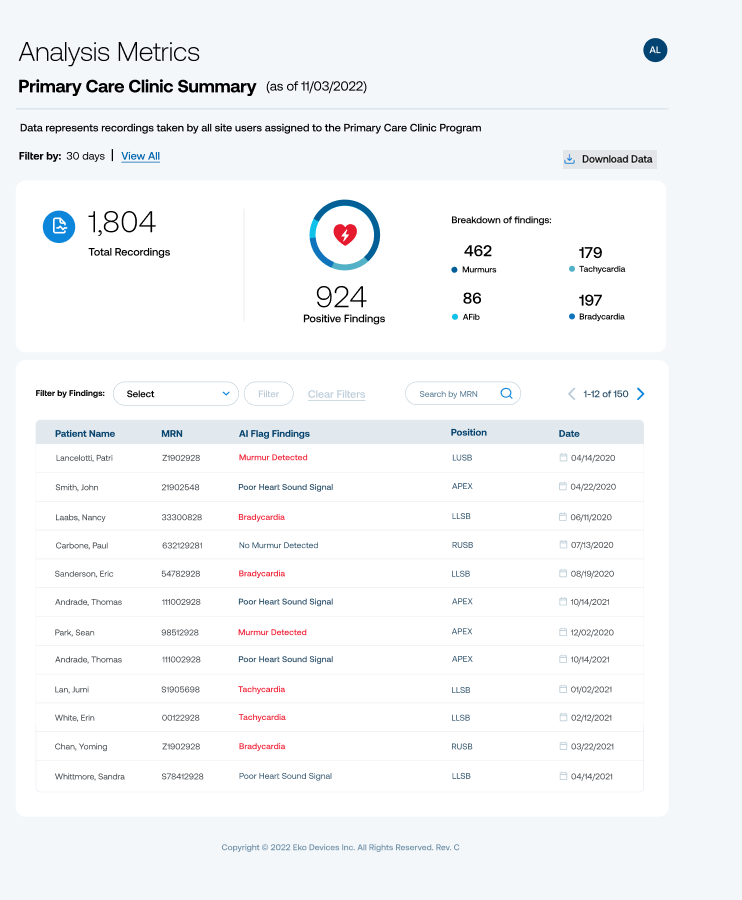Click MRN 98512928
The height and width of the screenshot is (900, 742).
tap(180, 633)
